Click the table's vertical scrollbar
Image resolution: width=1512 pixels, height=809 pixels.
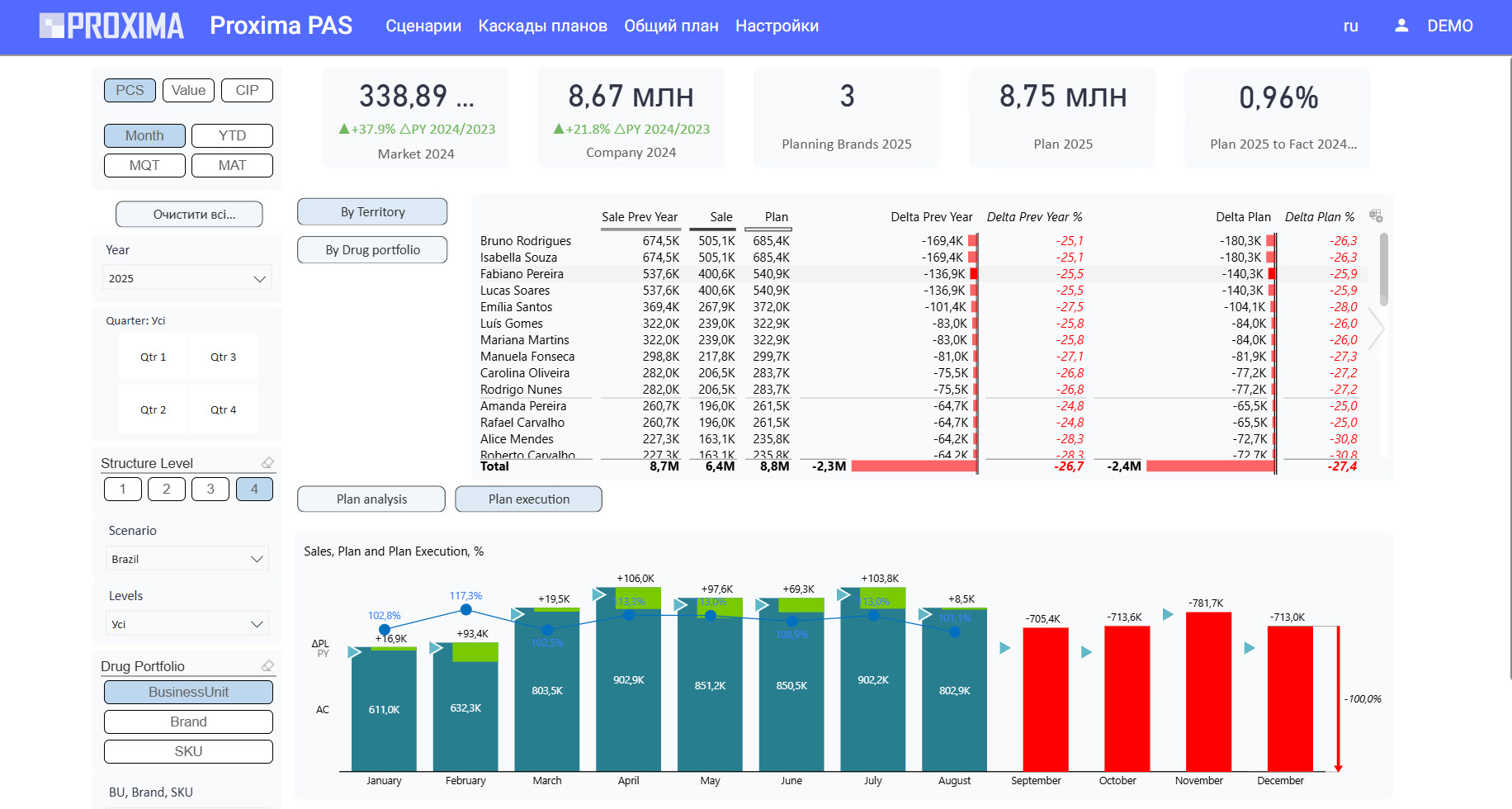[x=1384, y=270]
